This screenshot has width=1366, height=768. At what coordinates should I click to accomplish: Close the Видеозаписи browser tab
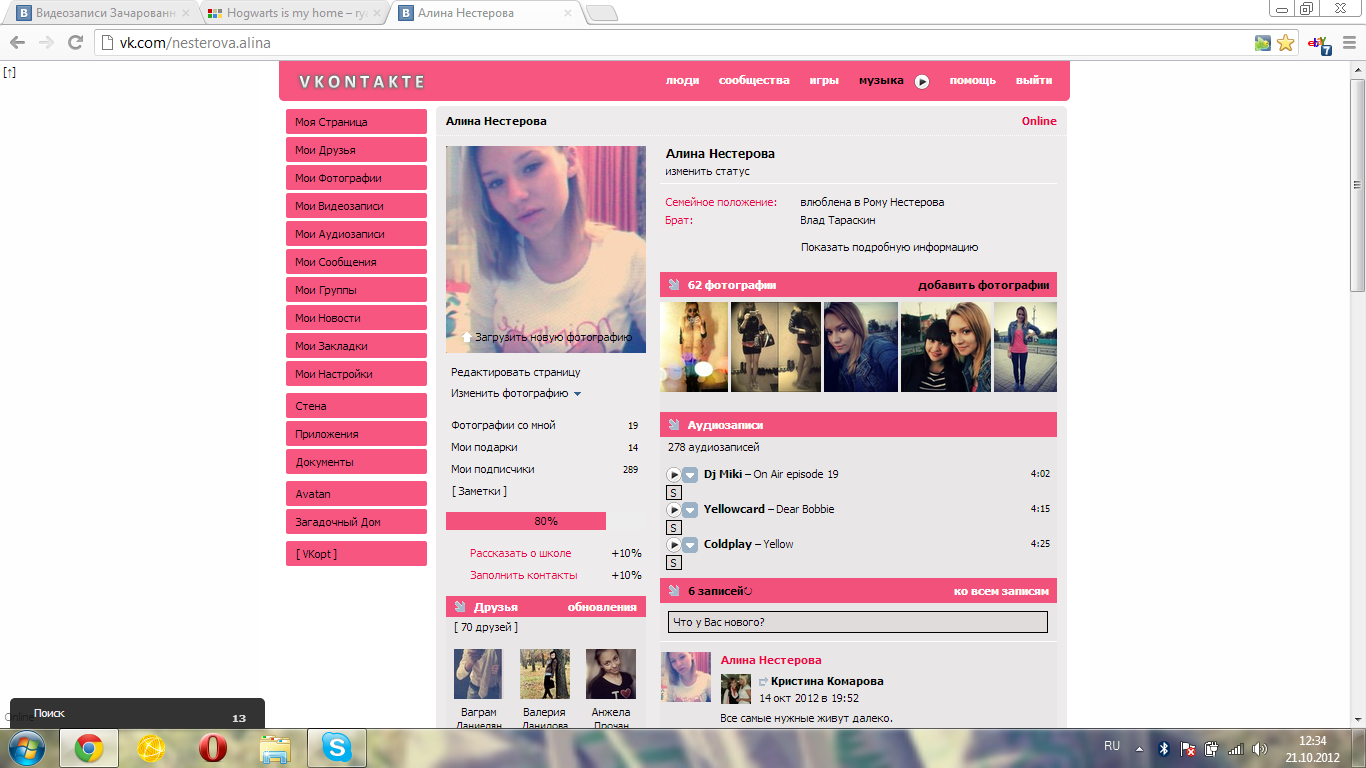tap(185, 13)
